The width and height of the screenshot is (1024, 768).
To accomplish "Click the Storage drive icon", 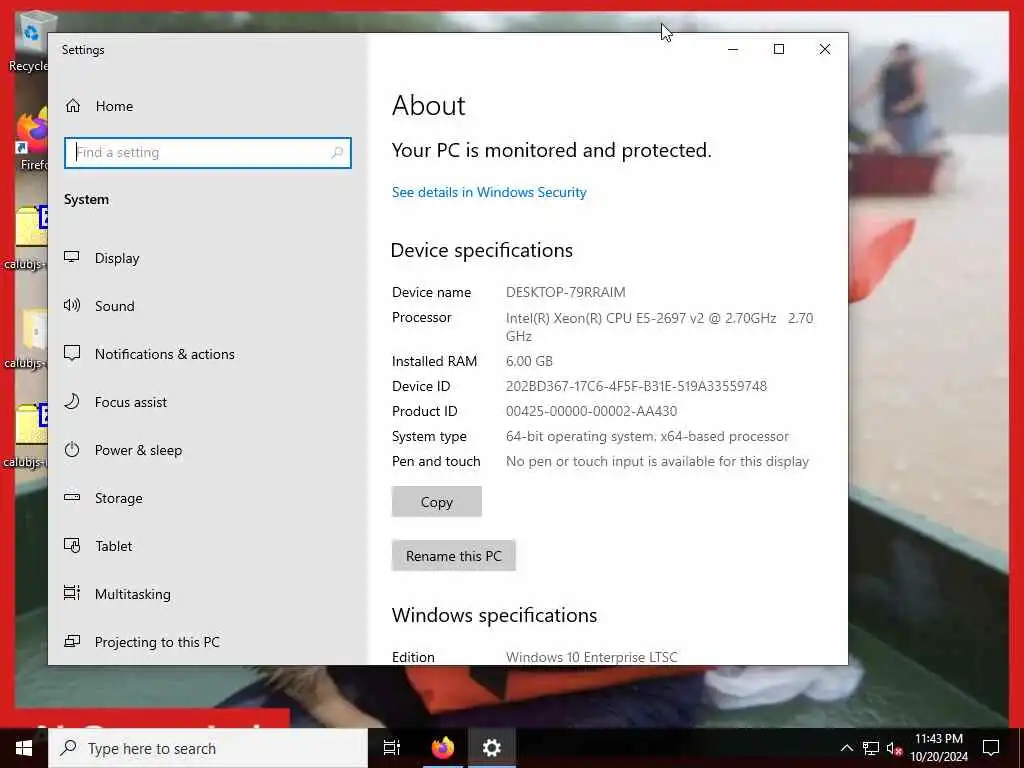I will (72, 498).
